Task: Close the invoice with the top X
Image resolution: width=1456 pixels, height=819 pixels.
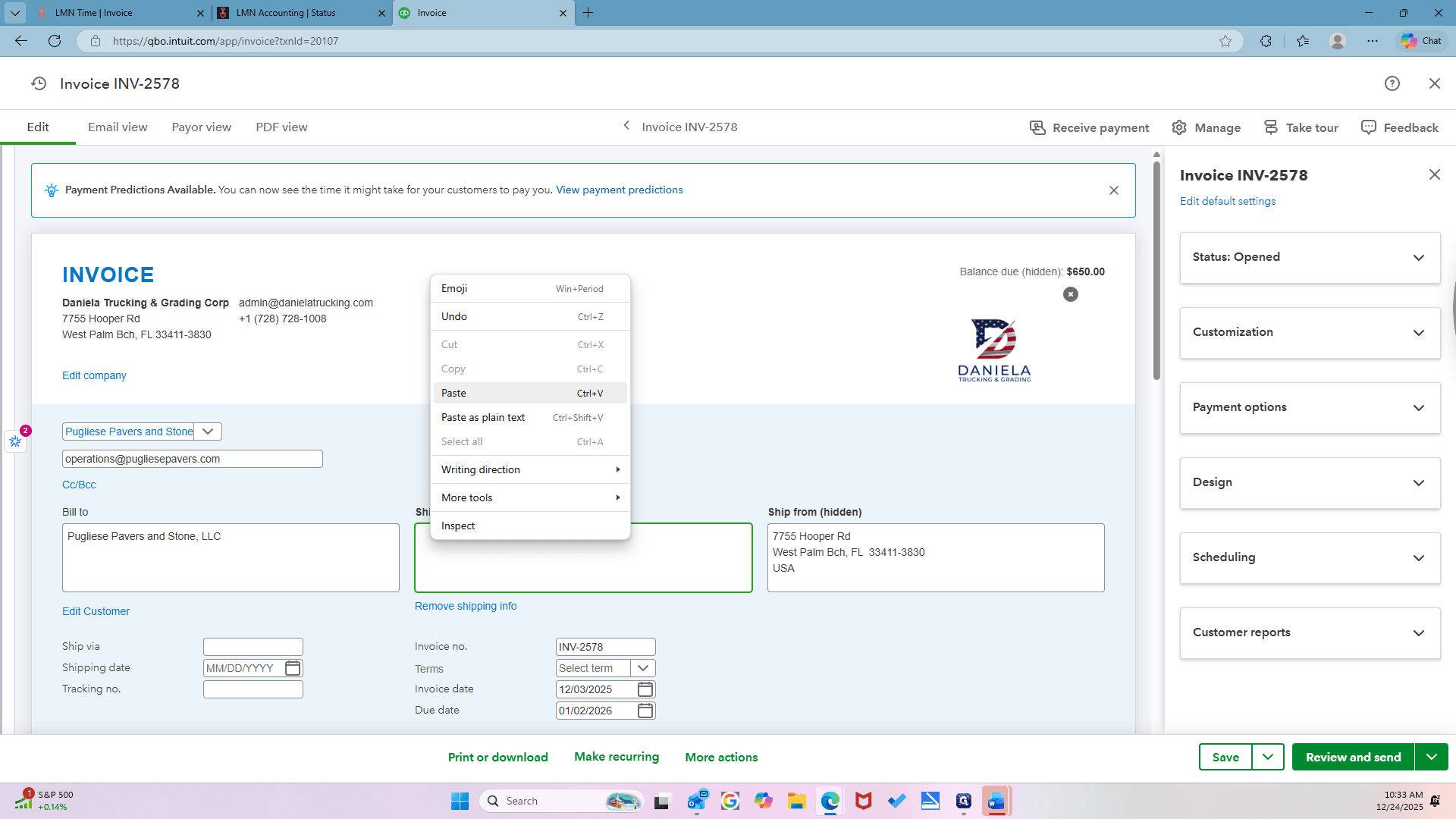Action: (x=1434, y=83)
